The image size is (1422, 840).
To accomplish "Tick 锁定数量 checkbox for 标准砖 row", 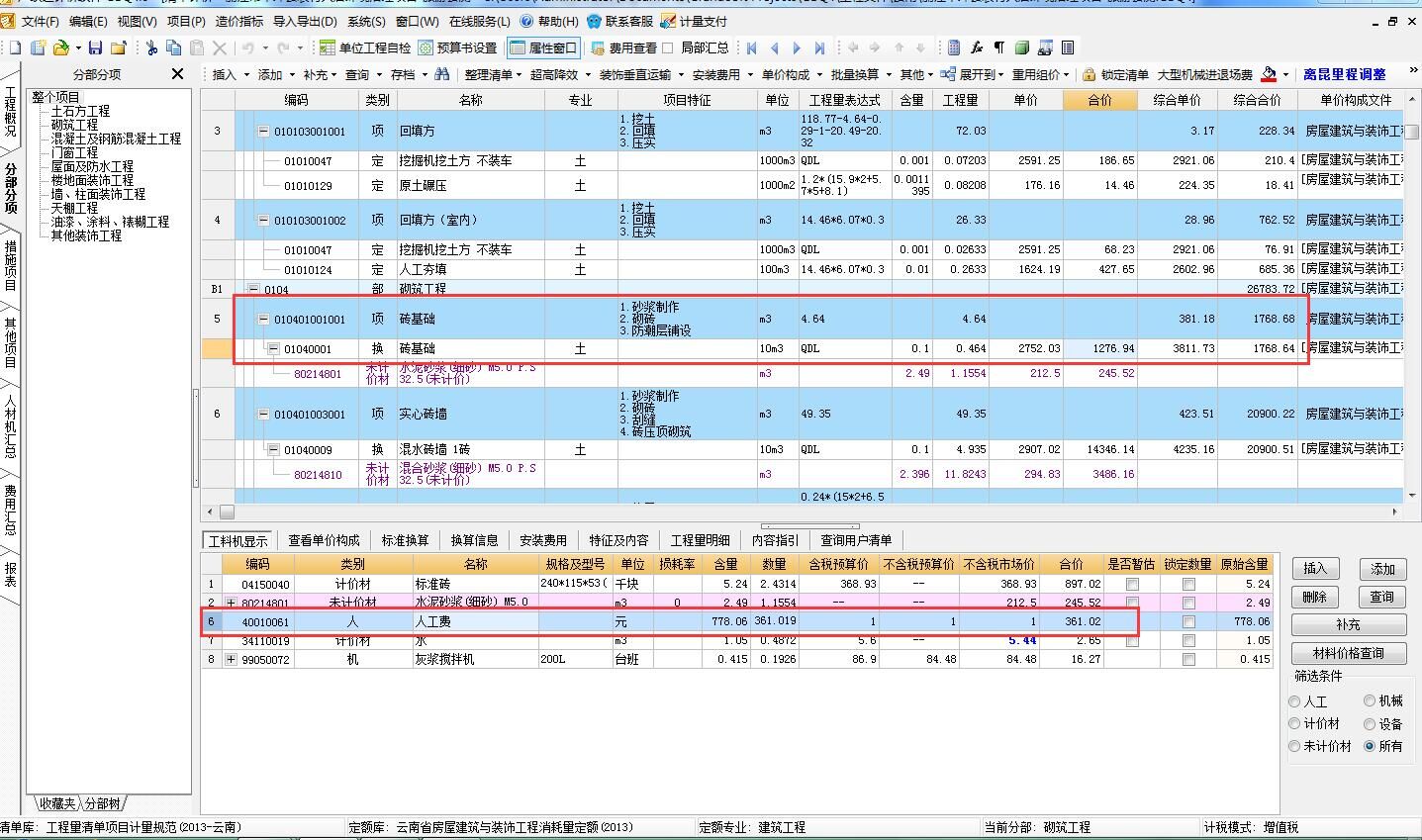I will (x=1188, y=585).
